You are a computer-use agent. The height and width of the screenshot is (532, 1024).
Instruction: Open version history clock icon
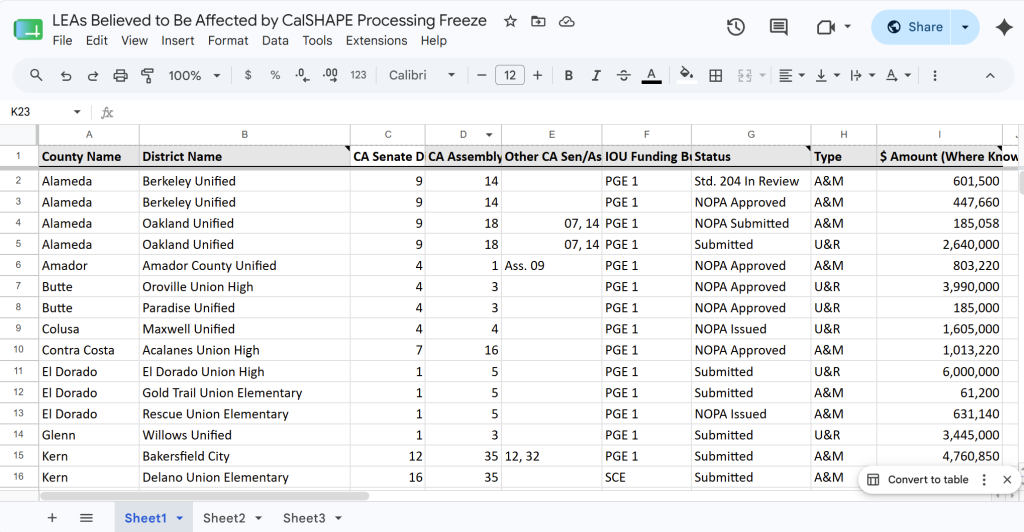736,27
